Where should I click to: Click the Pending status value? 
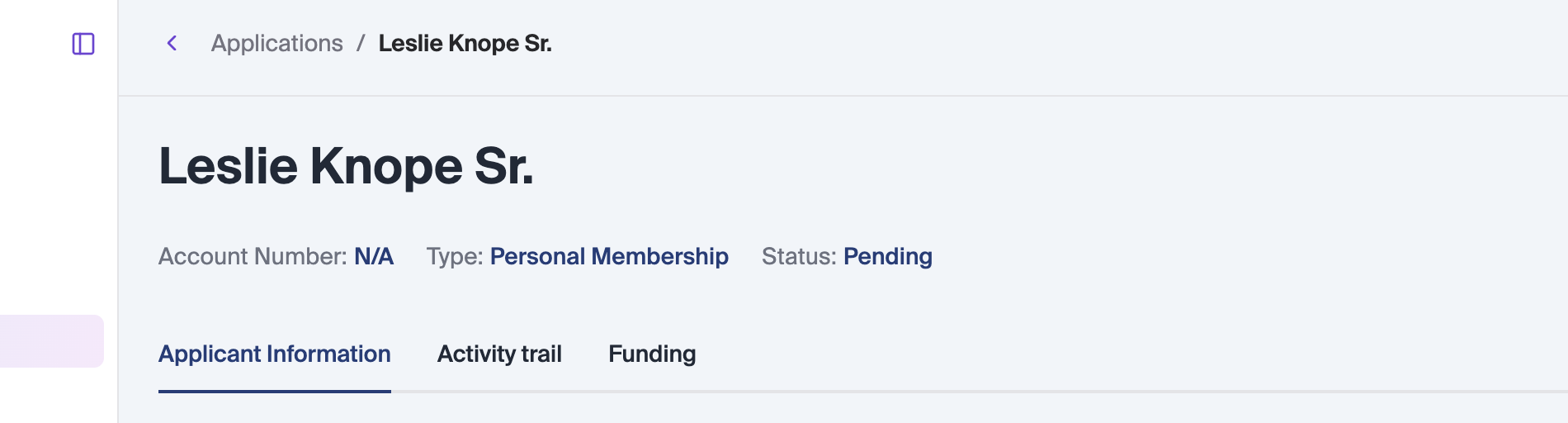pyautogui.click(x=887, y=256)
